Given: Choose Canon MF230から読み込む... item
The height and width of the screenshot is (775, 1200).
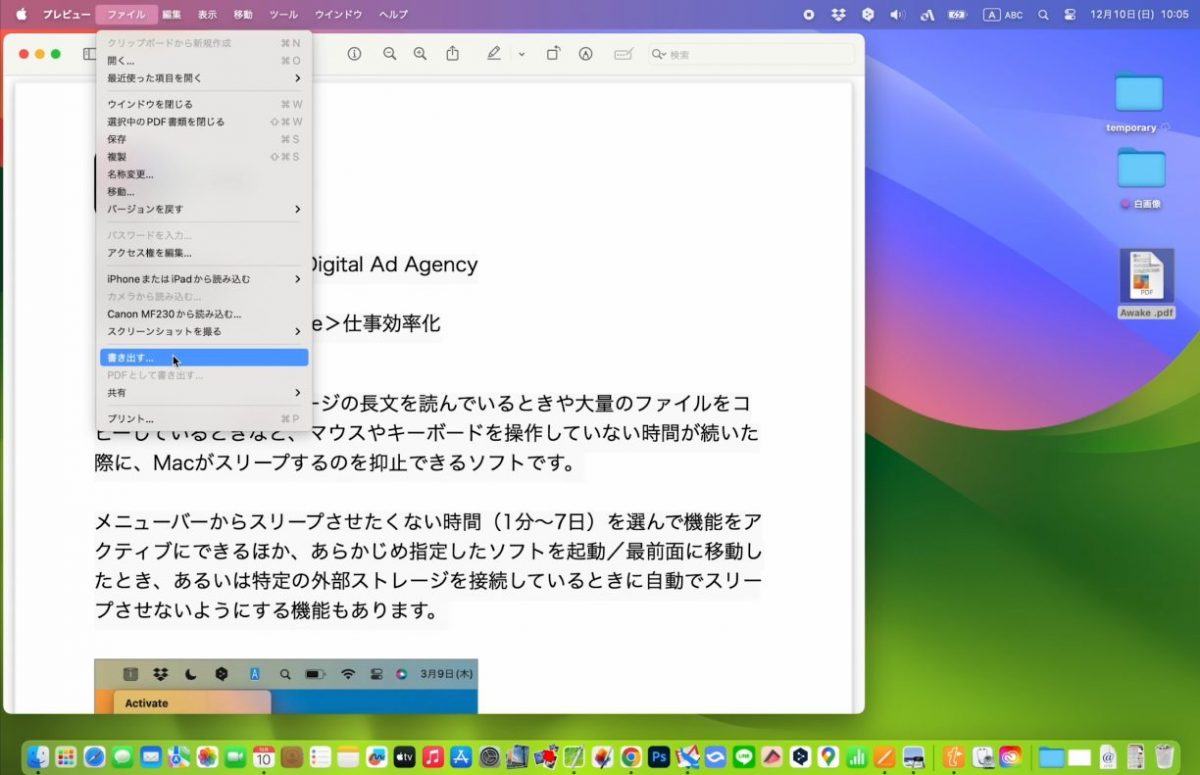Looking at the screenshot, I should click(x=204, y=314).
